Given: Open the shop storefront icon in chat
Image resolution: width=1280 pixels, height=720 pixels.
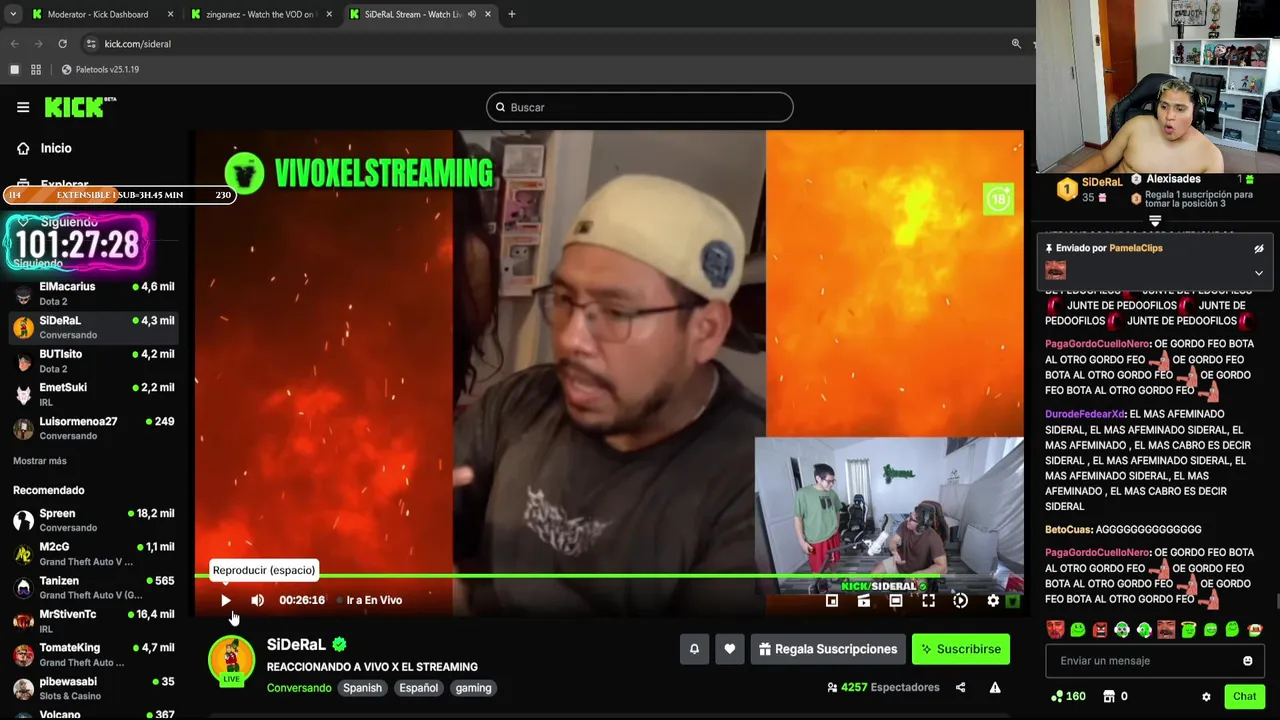Looking at the screenshot, I should (1109, 696).
